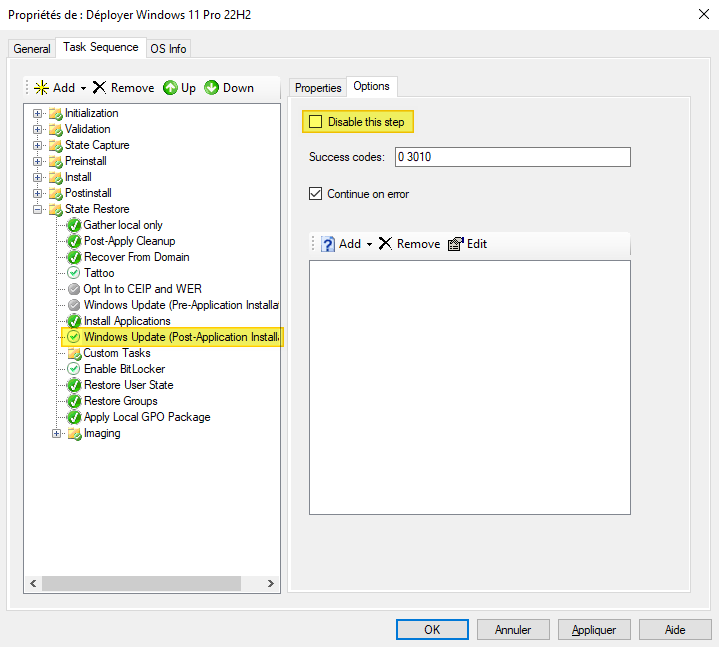
Task: Select the Initialization folder icon
Action: click(56, 113)
